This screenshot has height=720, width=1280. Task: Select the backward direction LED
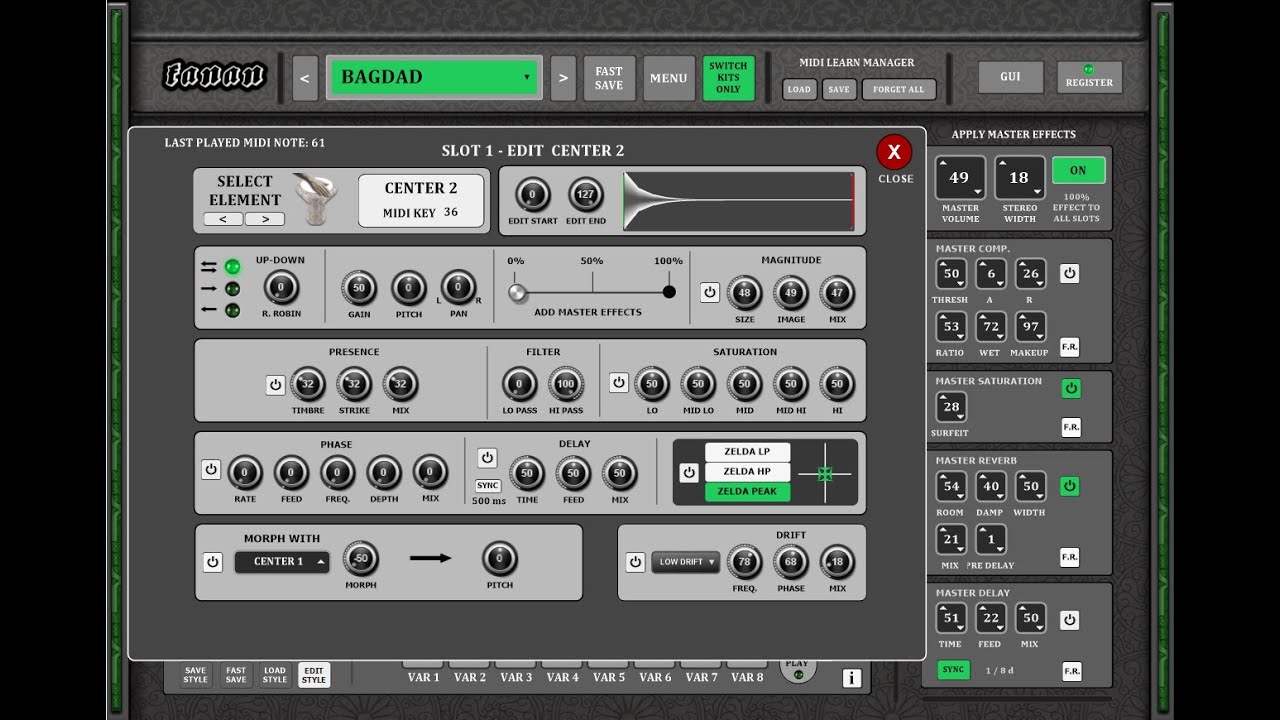click(x=232, y=310)
